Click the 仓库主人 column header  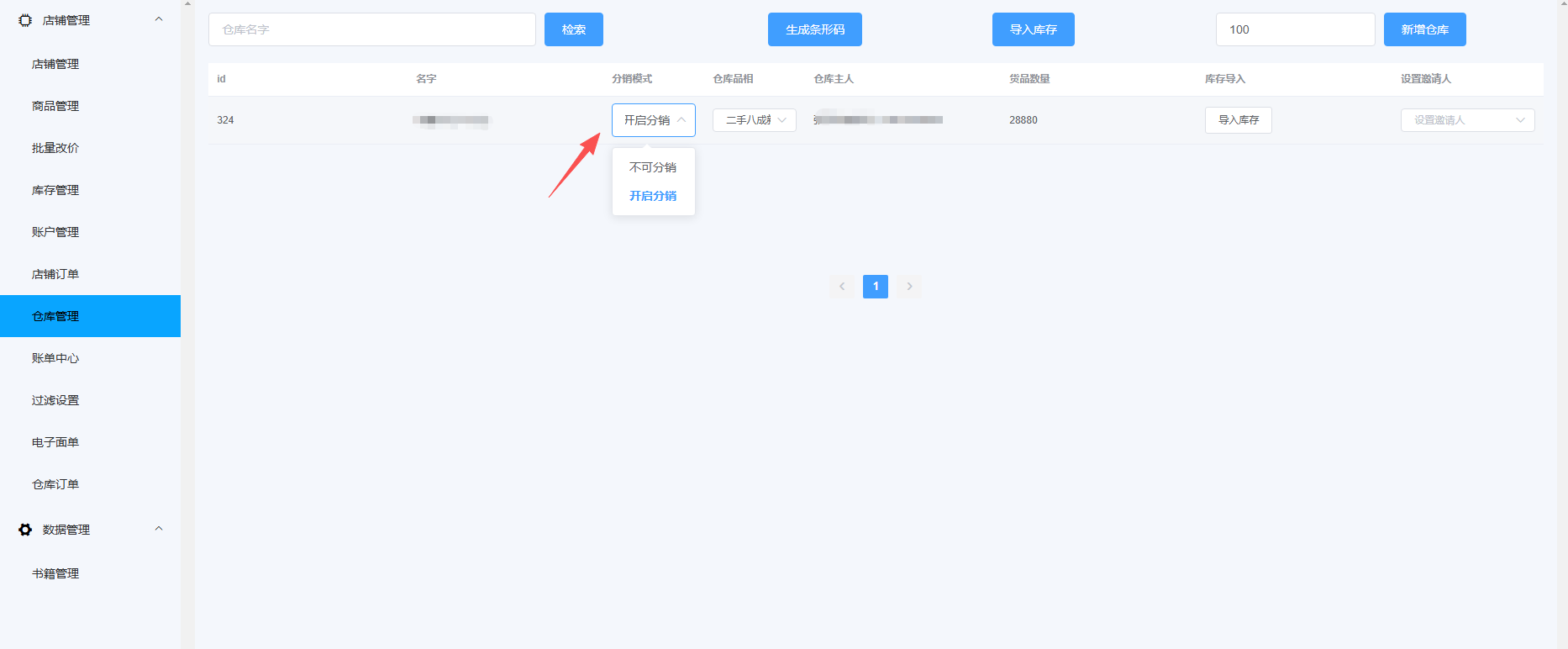pyautogui.click(x=834, y=79)
